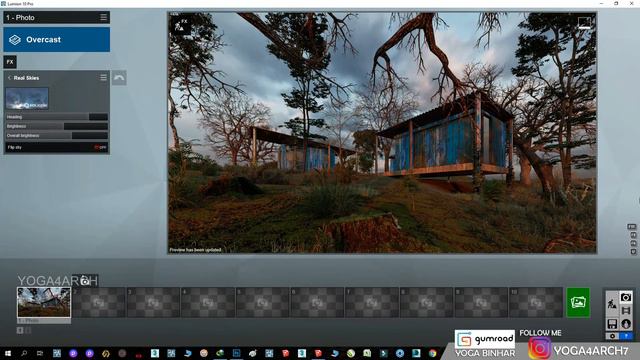
Task: Click the top quality icon right of preview
Action: point(632,227)
